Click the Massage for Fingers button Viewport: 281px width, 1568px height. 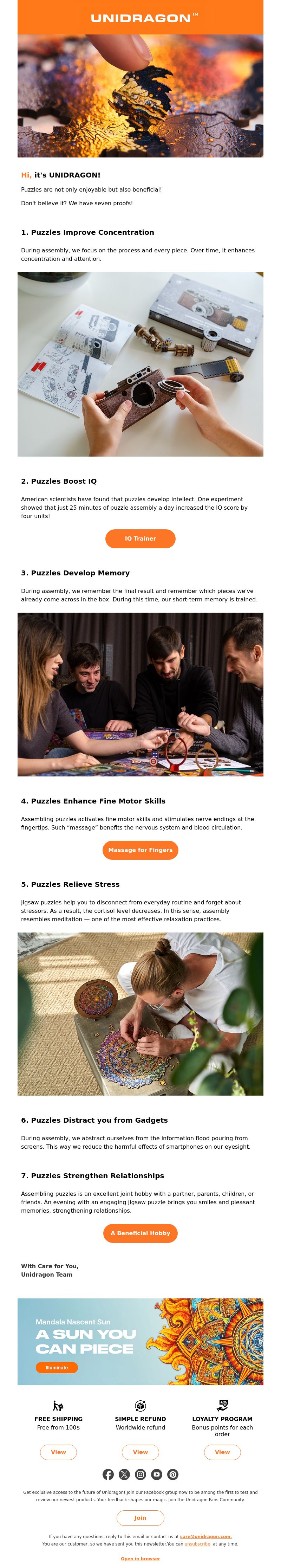point(140,850)
